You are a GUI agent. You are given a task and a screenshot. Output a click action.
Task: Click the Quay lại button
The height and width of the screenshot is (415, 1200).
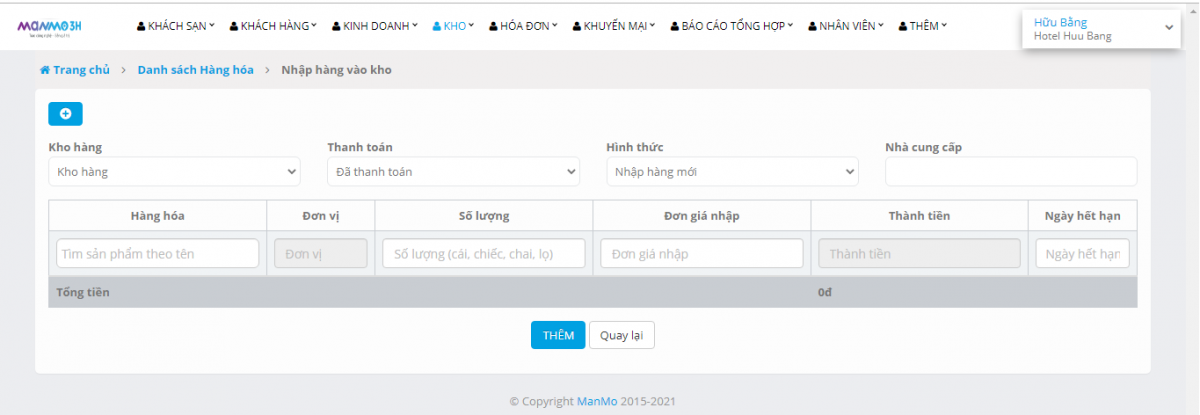pos(621,335)
